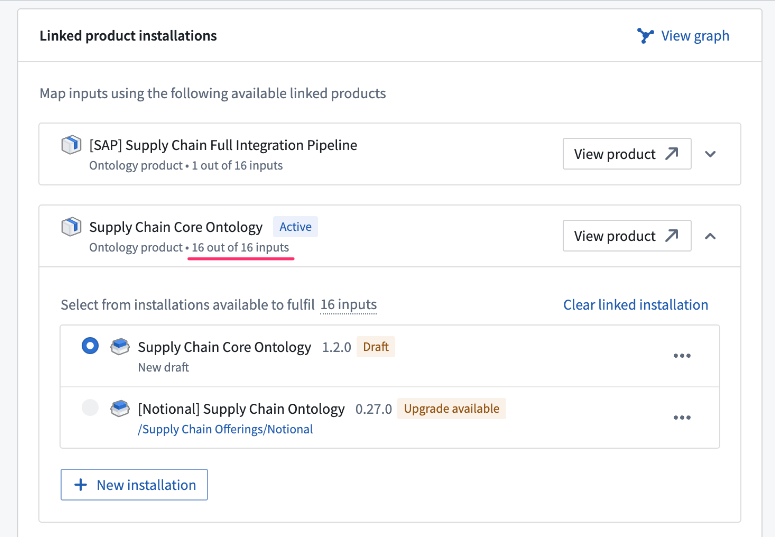Open the /Supply Chain Offerings/Notional path link
This screenshot has width=775, height=537.
225,429
